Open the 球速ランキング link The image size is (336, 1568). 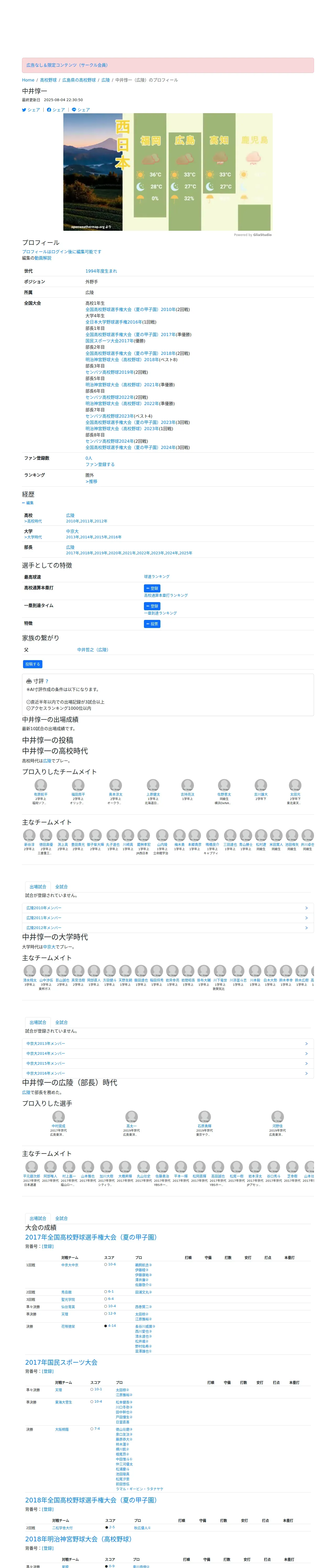pyautogui.click(x=157, y=577)
